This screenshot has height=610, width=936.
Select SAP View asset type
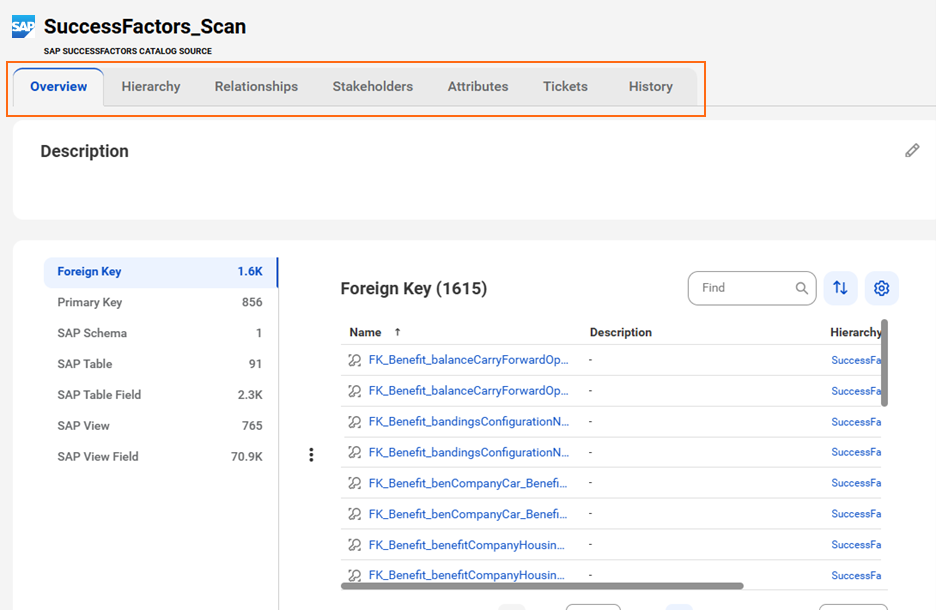(160, 426)
